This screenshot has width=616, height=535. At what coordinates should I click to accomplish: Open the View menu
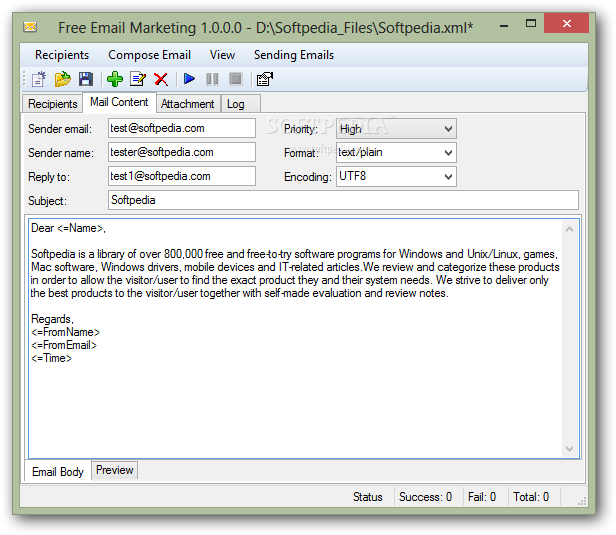tap(222, 55)
